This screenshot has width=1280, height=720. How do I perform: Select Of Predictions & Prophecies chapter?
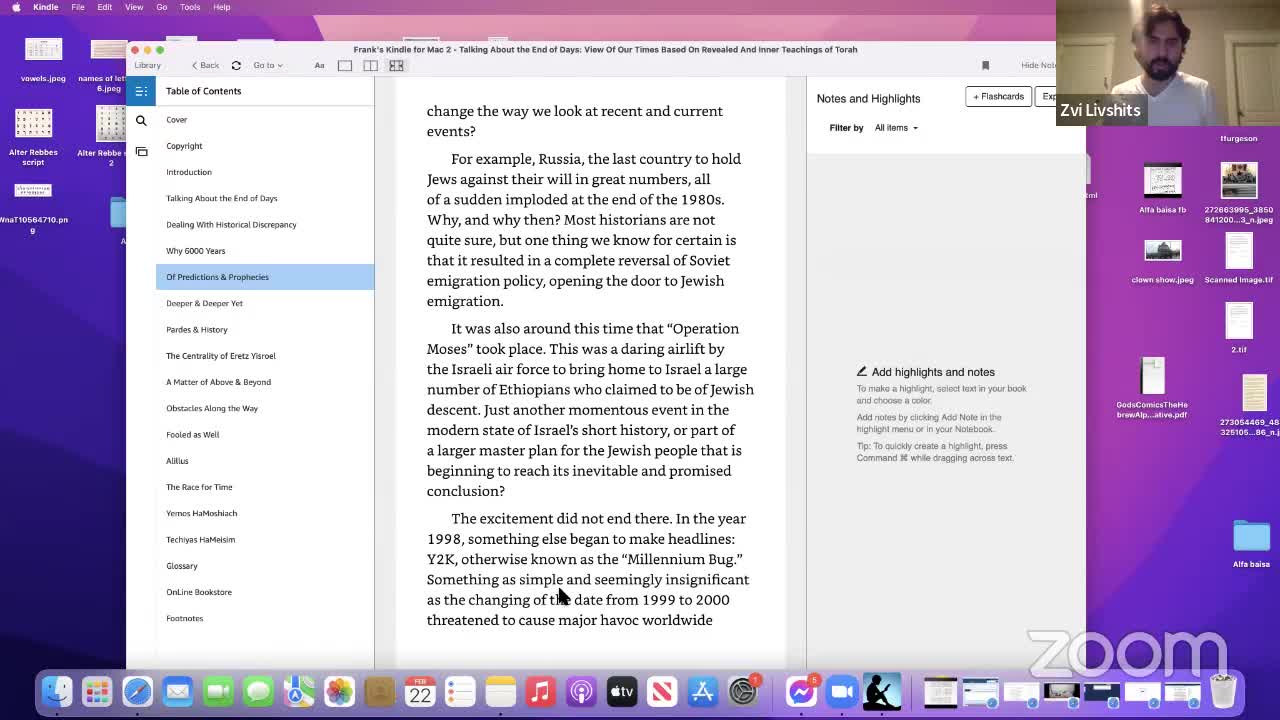(x=265, y=277)
